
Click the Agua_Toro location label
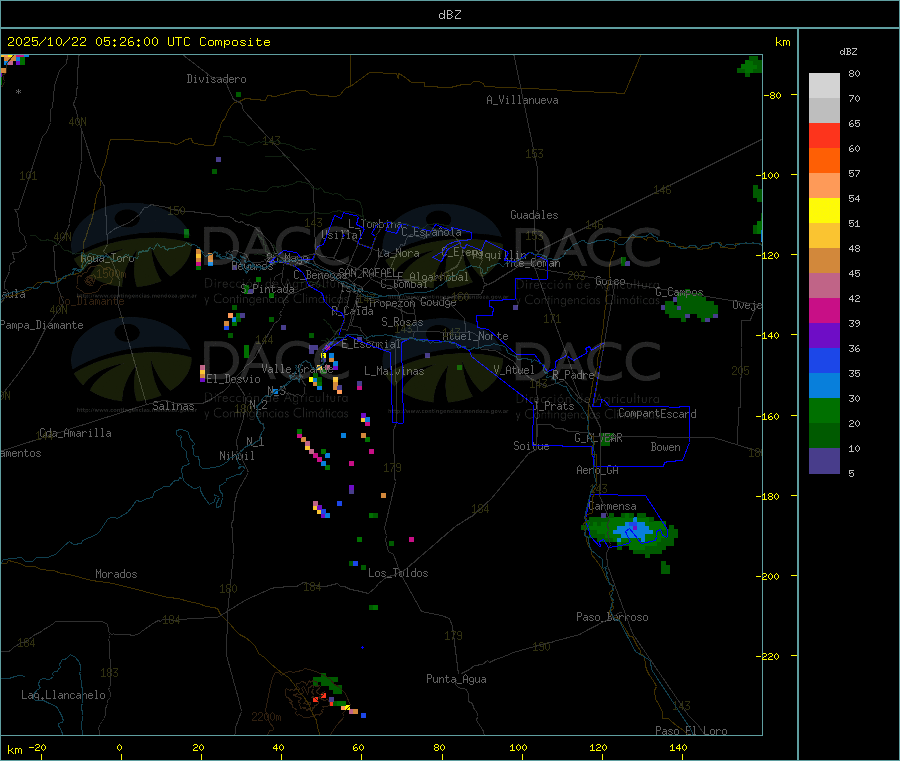107,258
